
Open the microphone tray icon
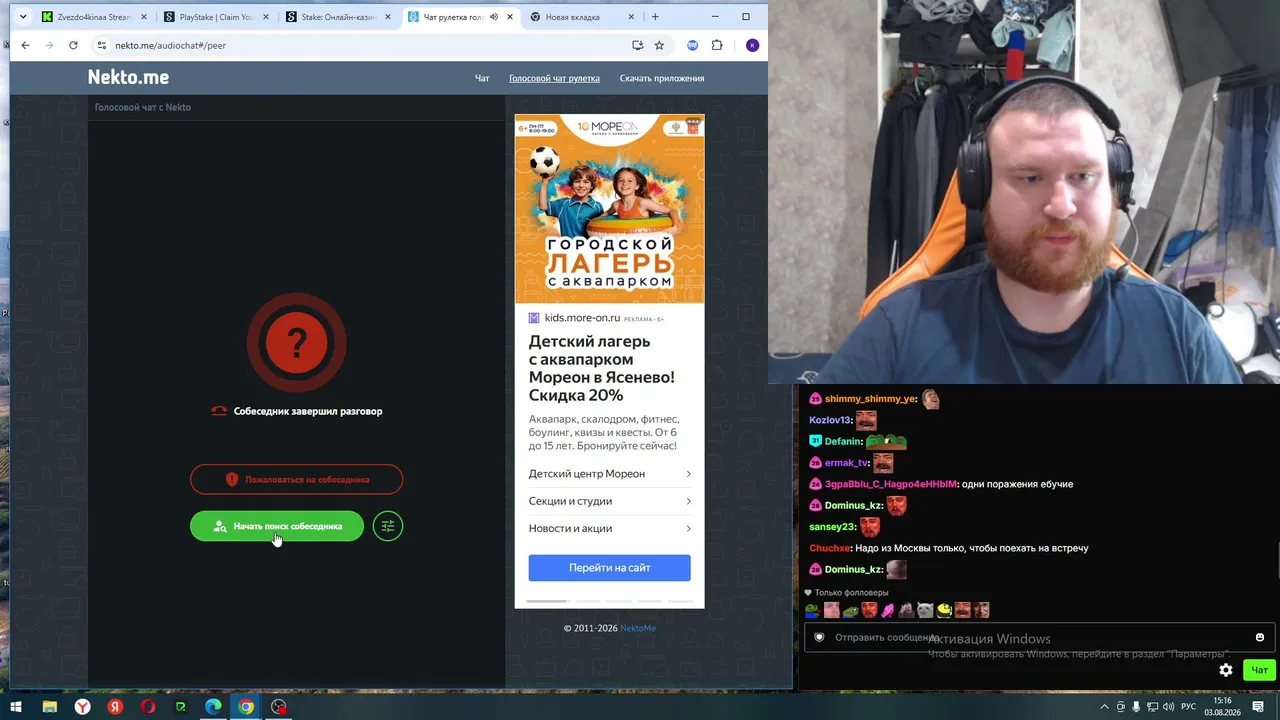click(1136, 707)
